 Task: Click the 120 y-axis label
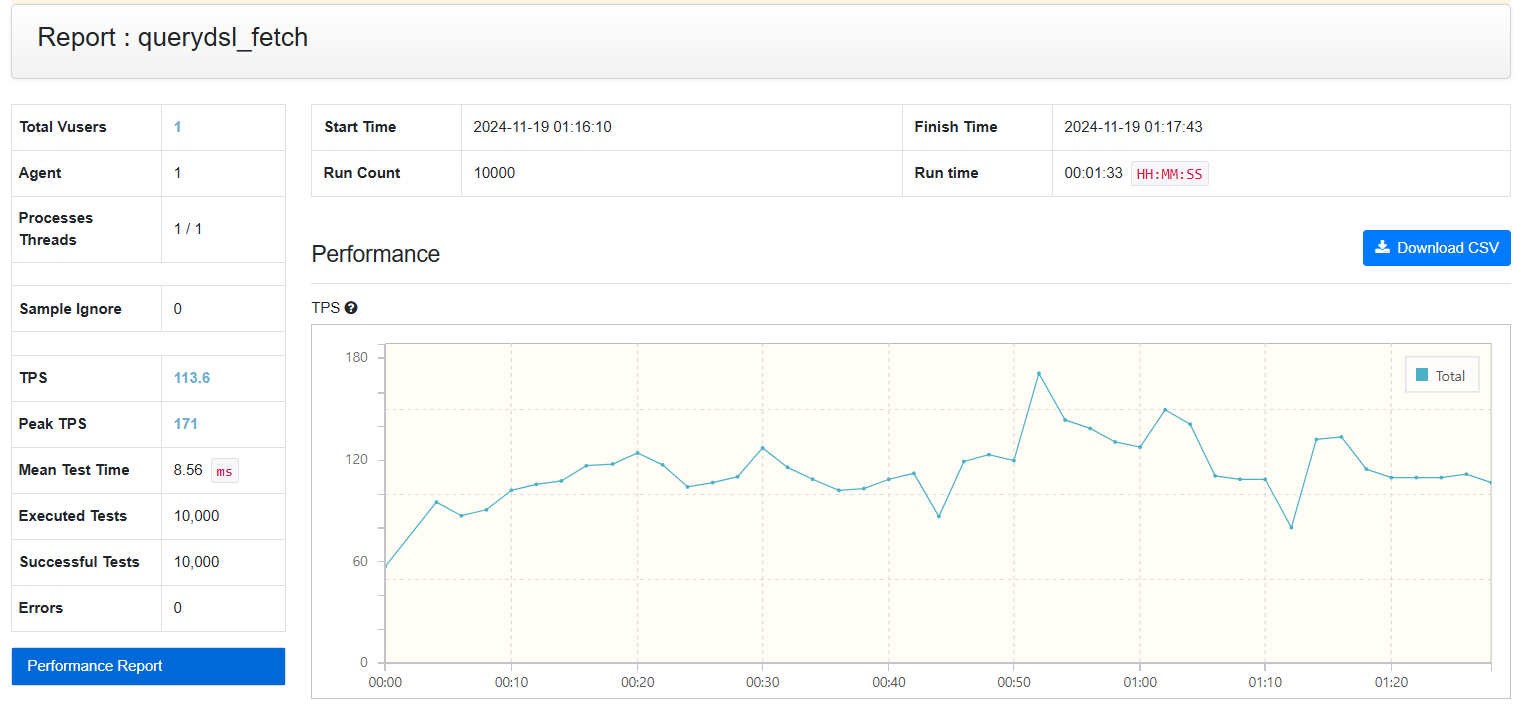click(357, 460)
